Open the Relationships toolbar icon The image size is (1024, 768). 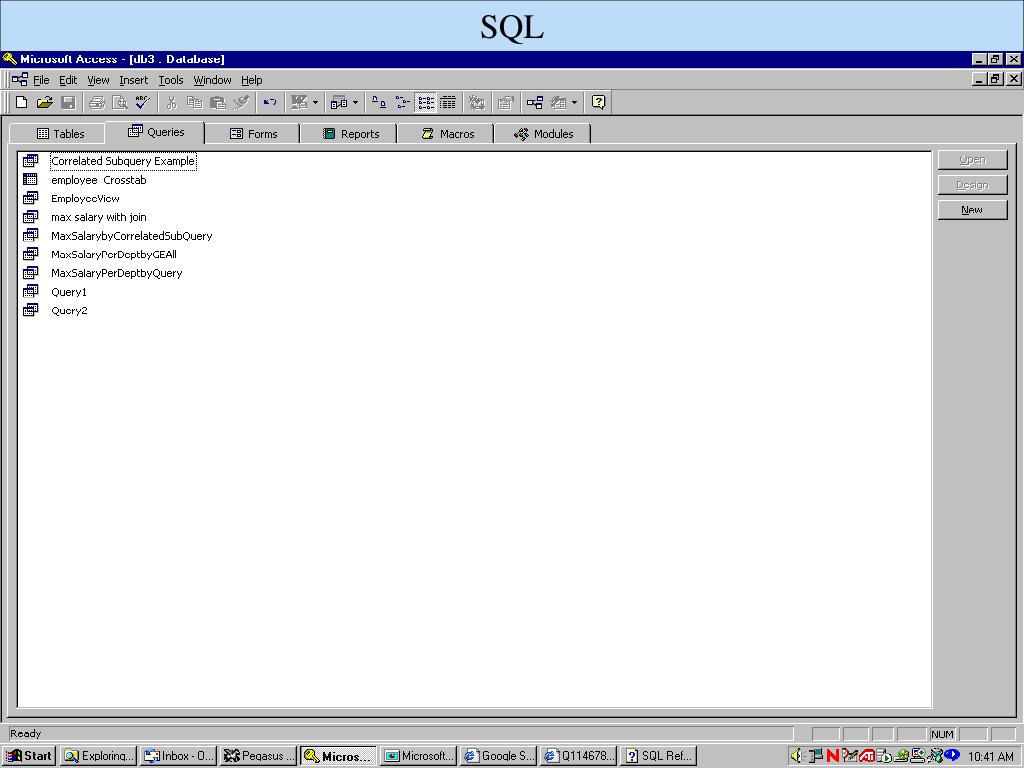535,103
